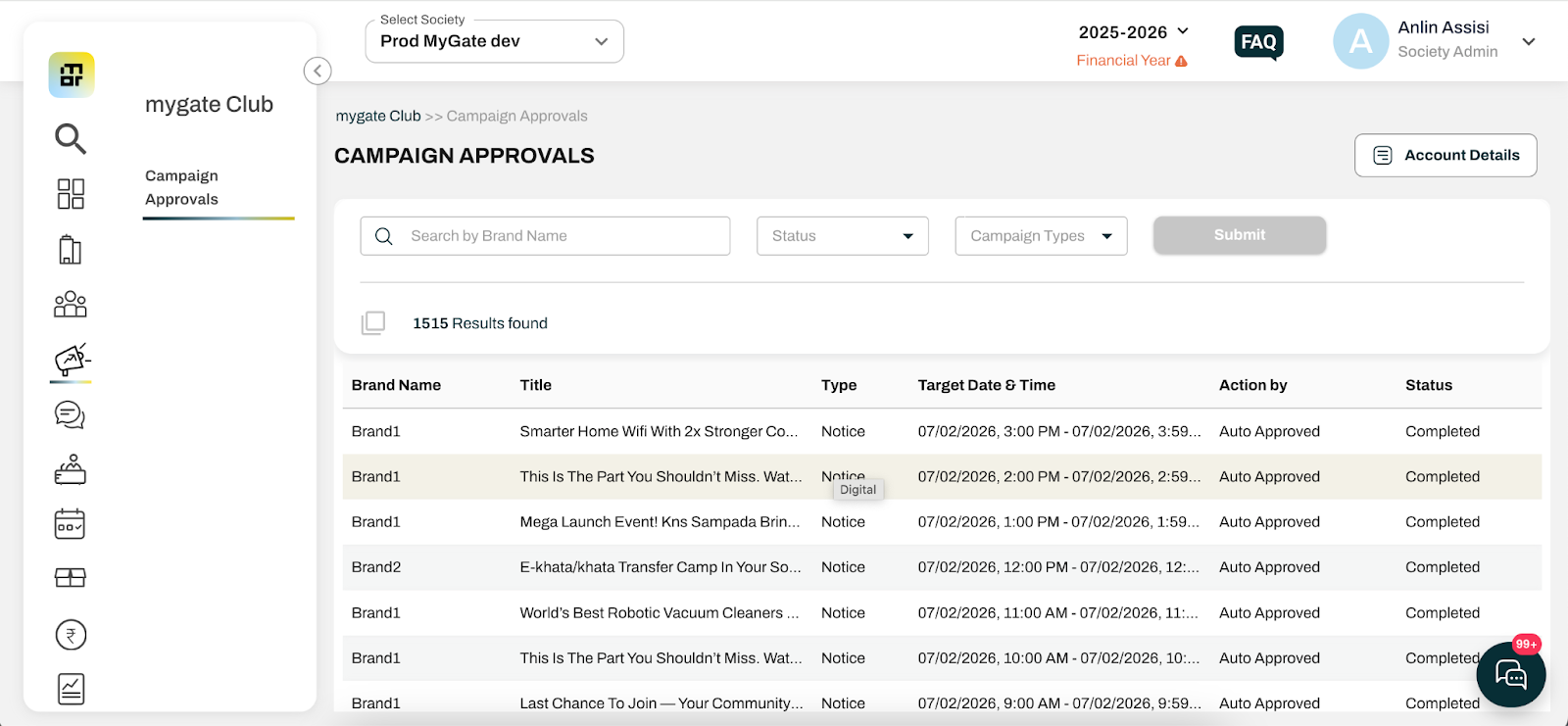1568x726 pixels.
Task: Click the mygate Club breadcrumb link
Action: click(x=378, y=116)
